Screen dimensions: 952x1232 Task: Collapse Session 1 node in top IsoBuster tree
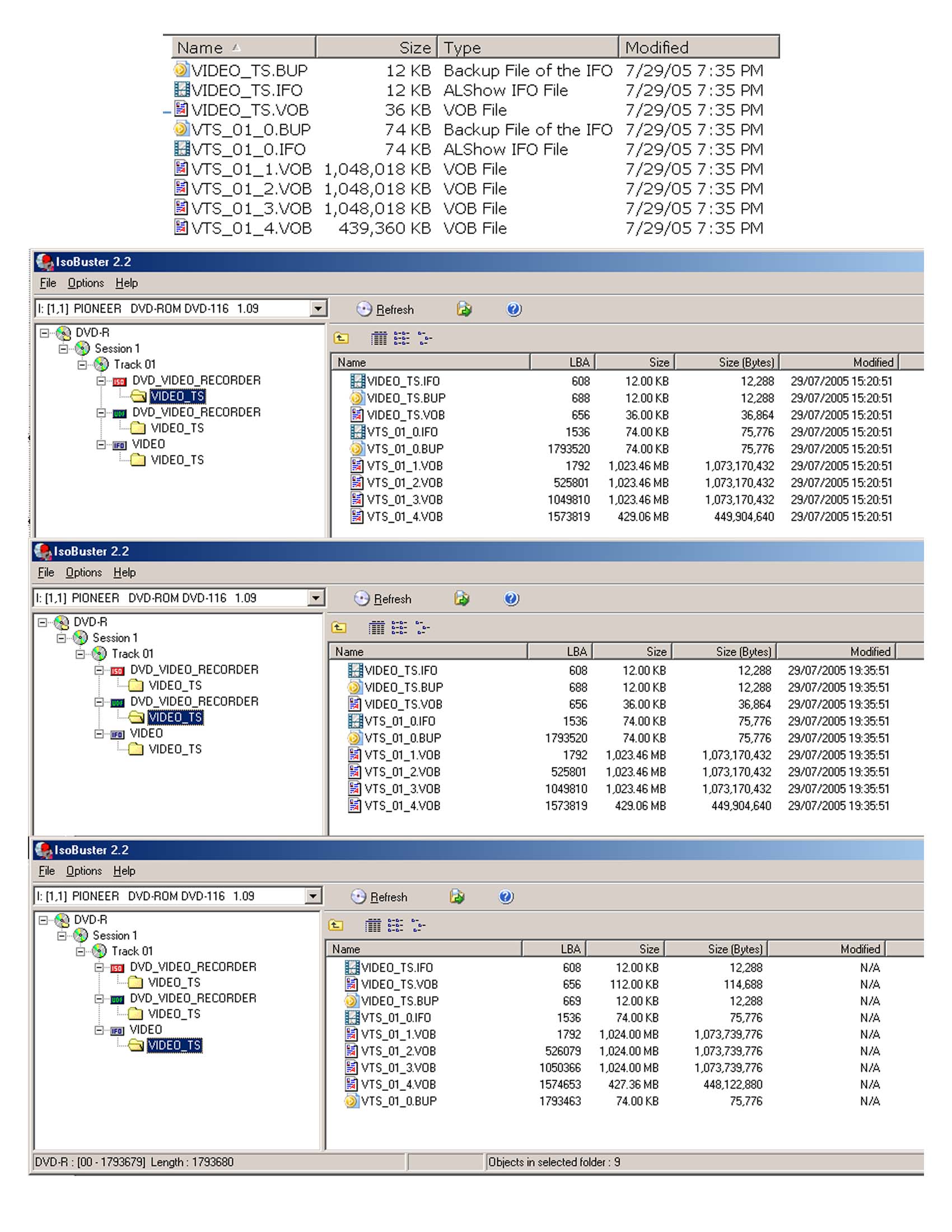63,349
